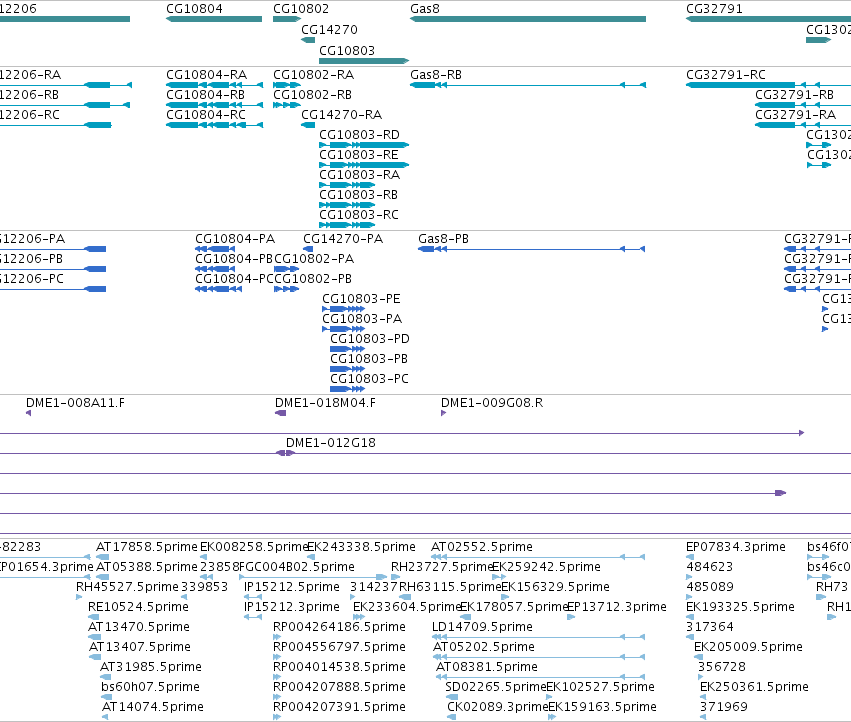
Task: Click transcript CG10803-RE
Action: (x=364, y=164)
